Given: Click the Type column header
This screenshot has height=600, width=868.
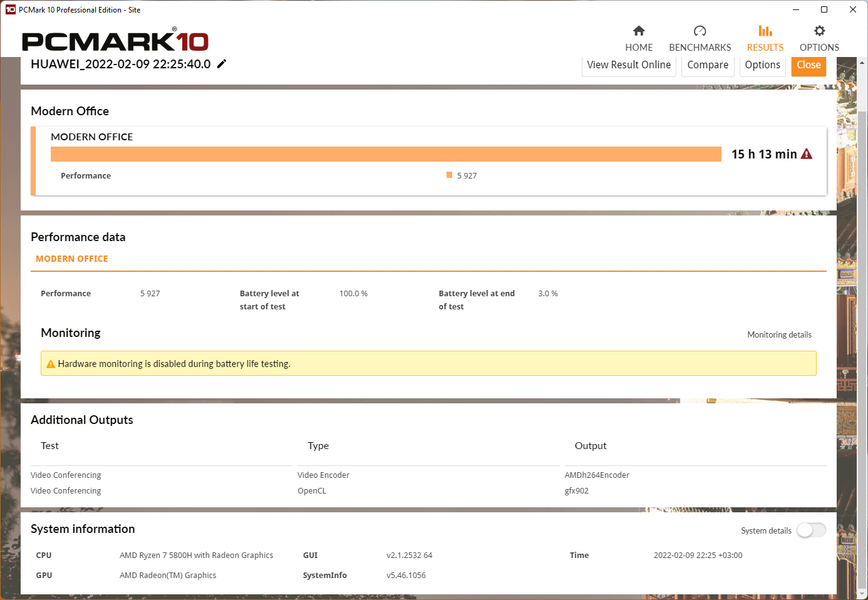Looking at the screenshot, I should coord(318,446).
